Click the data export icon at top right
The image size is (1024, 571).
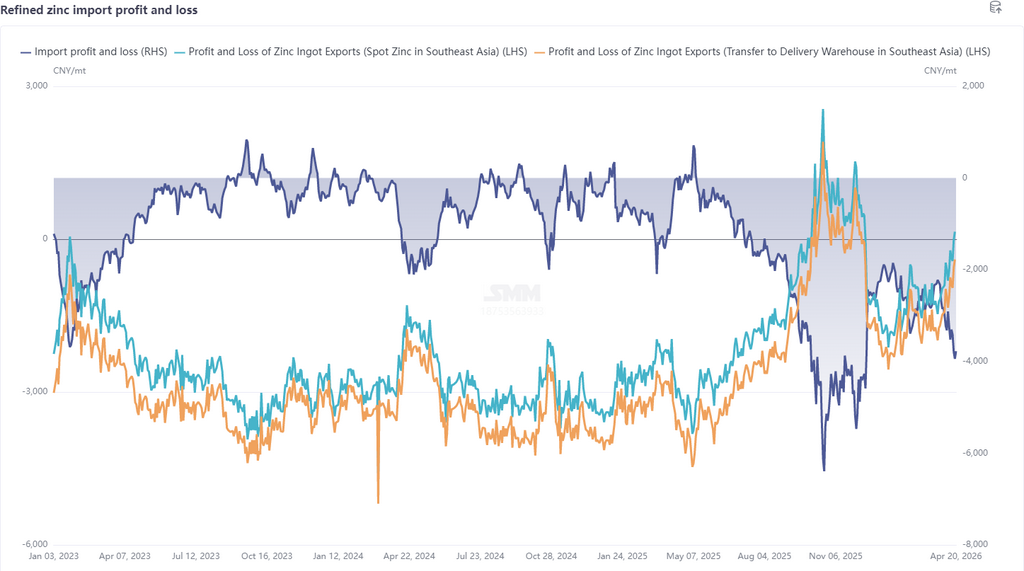[x=995, y=8]
